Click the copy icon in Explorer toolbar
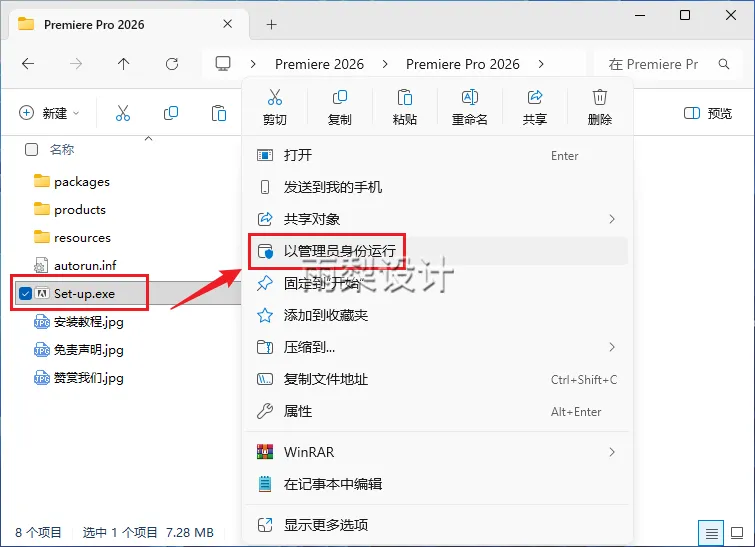The width and height of the screenshot is (755, 547). click(171, 113)
